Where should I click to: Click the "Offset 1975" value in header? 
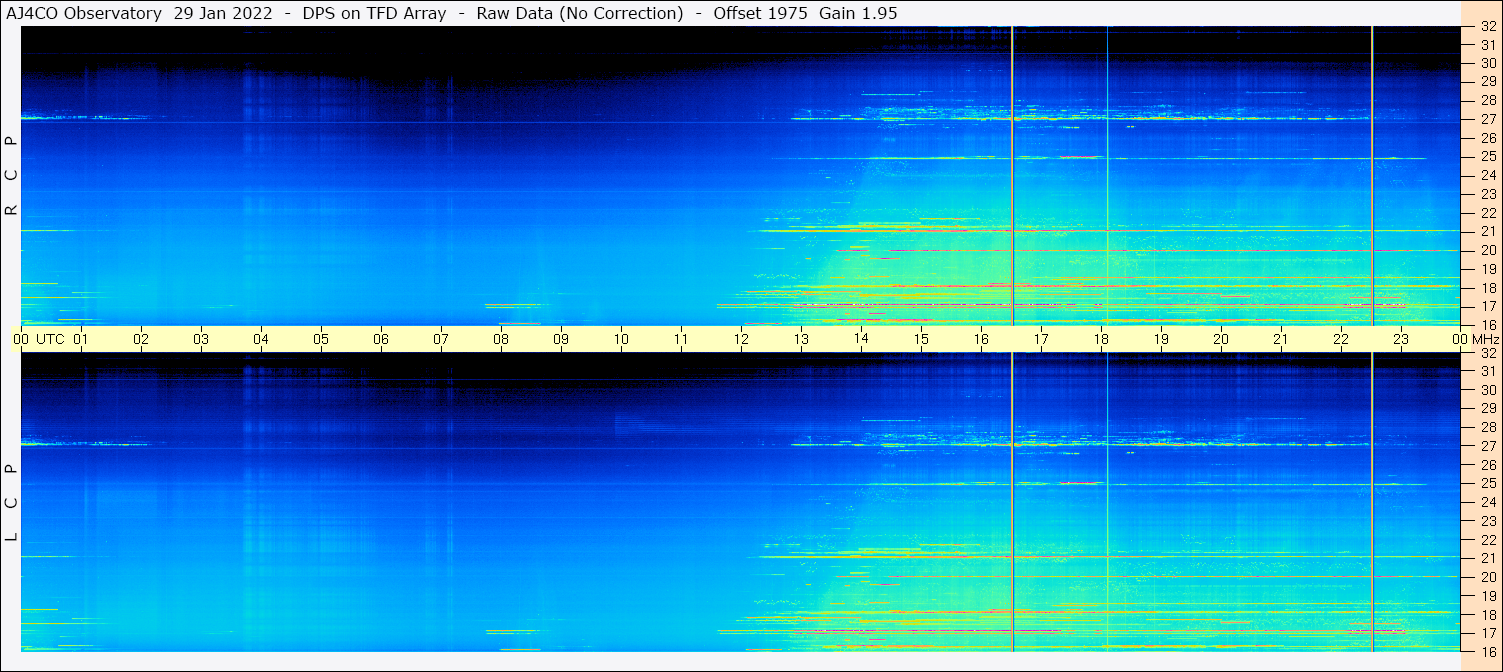pos(760,13)
